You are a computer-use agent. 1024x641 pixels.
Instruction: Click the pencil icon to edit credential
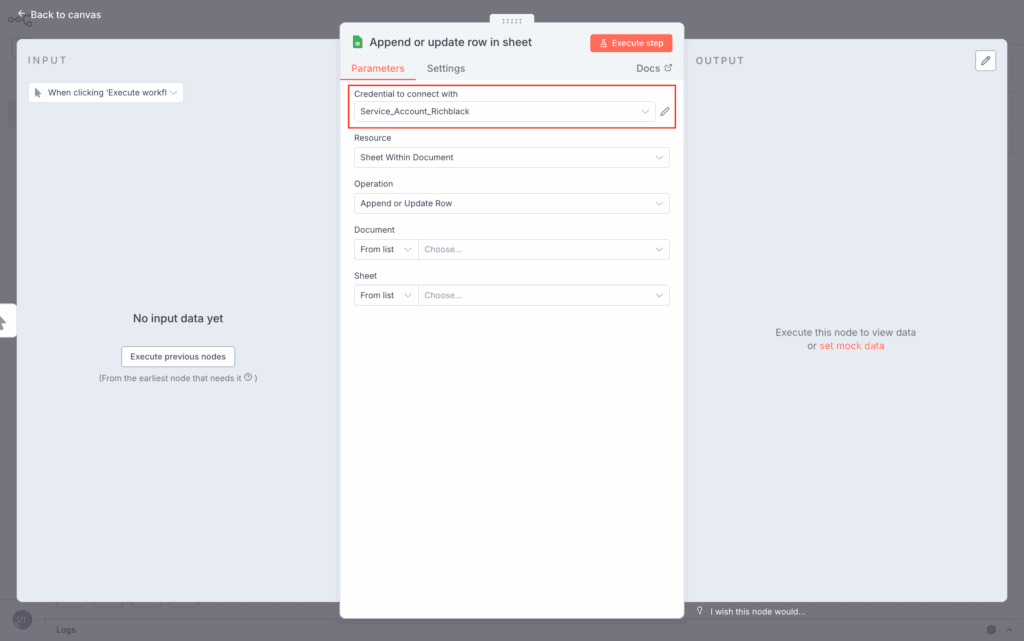pyautogui.click(x=665, y=112)
